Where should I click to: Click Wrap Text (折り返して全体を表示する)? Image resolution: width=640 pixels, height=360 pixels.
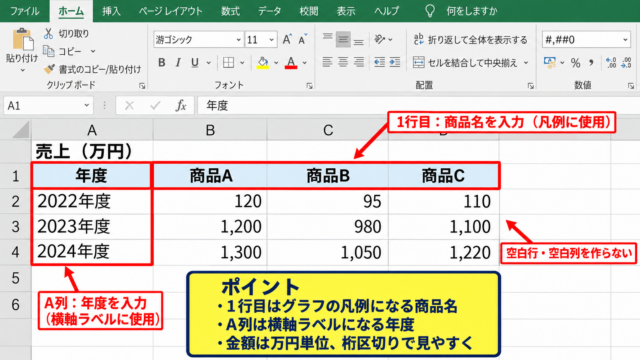point(470,40)
